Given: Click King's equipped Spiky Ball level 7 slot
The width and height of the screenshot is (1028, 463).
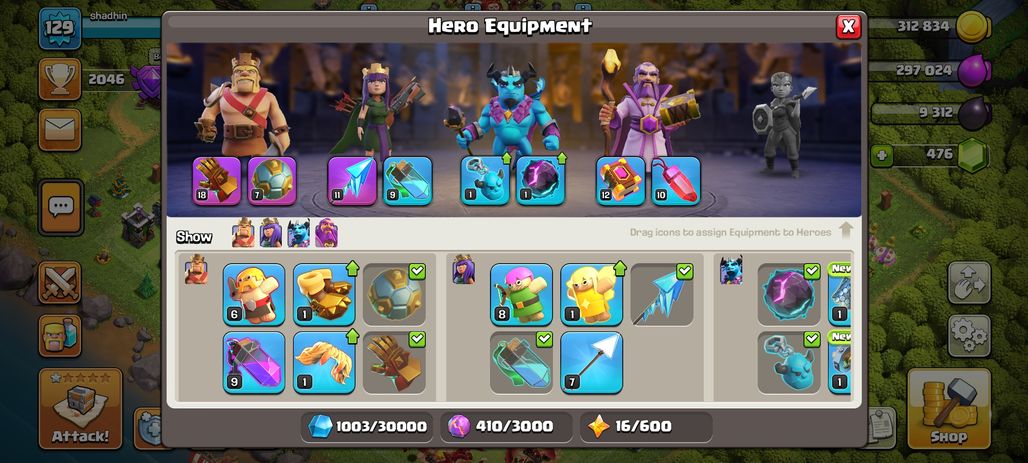Looking at the screenshot, I should pos(272,181).
